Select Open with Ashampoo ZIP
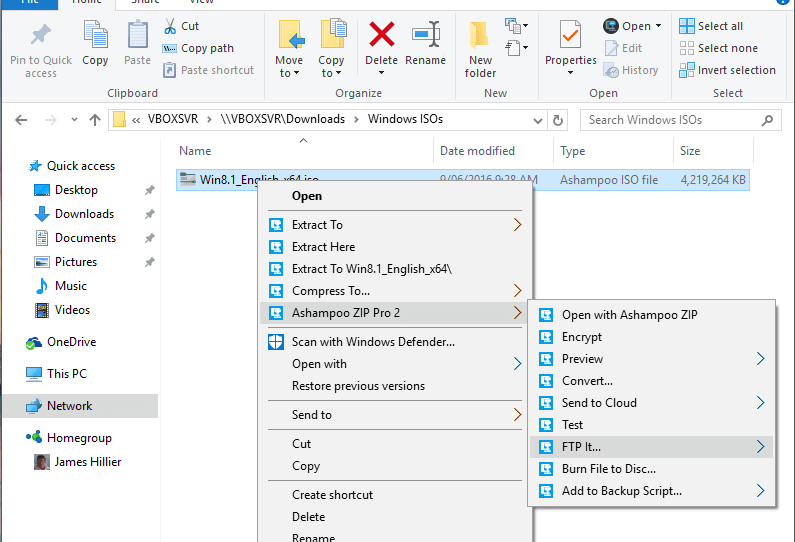795x542 pixels. tap(652, 315)
